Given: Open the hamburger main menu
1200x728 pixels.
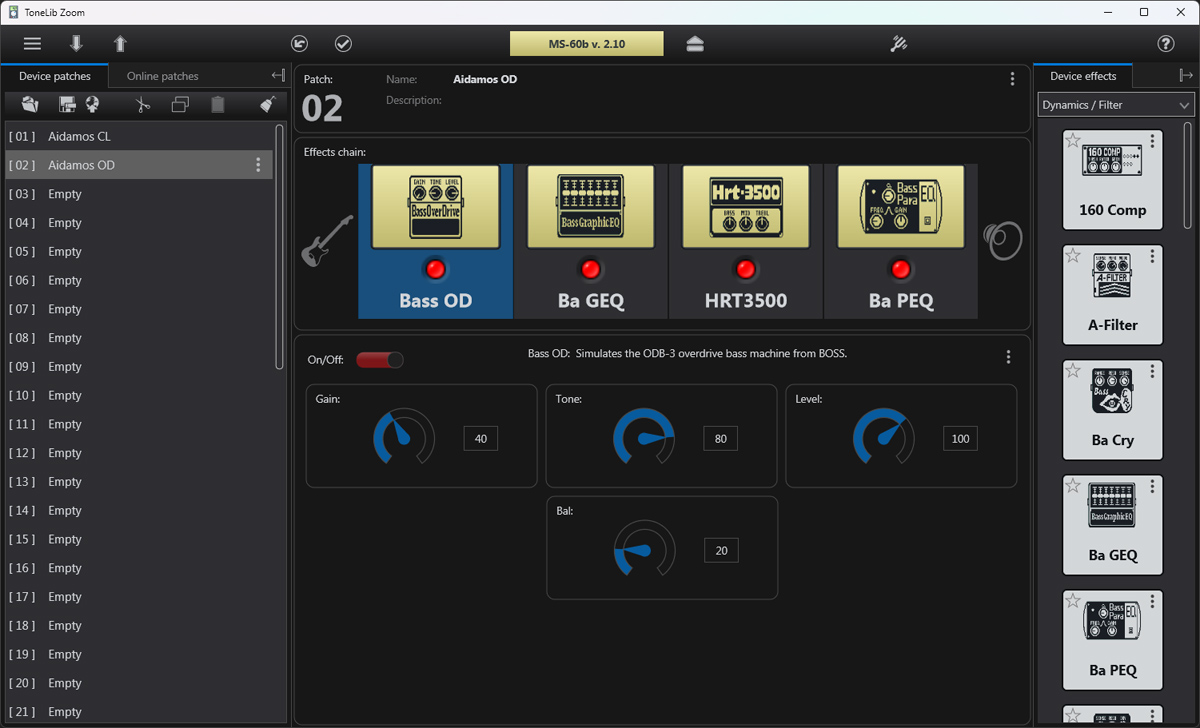Looking at the screenshot, I should [x=33, y=43].
